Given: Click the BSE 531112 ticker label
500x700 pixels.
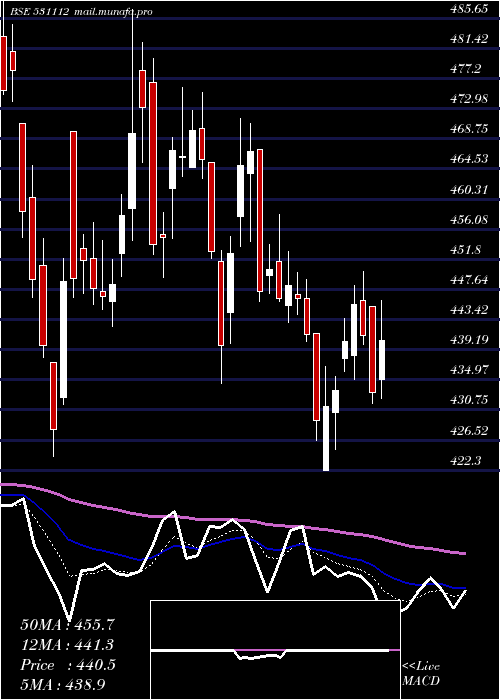Looking at the screenshot, I should coord(39,12).
